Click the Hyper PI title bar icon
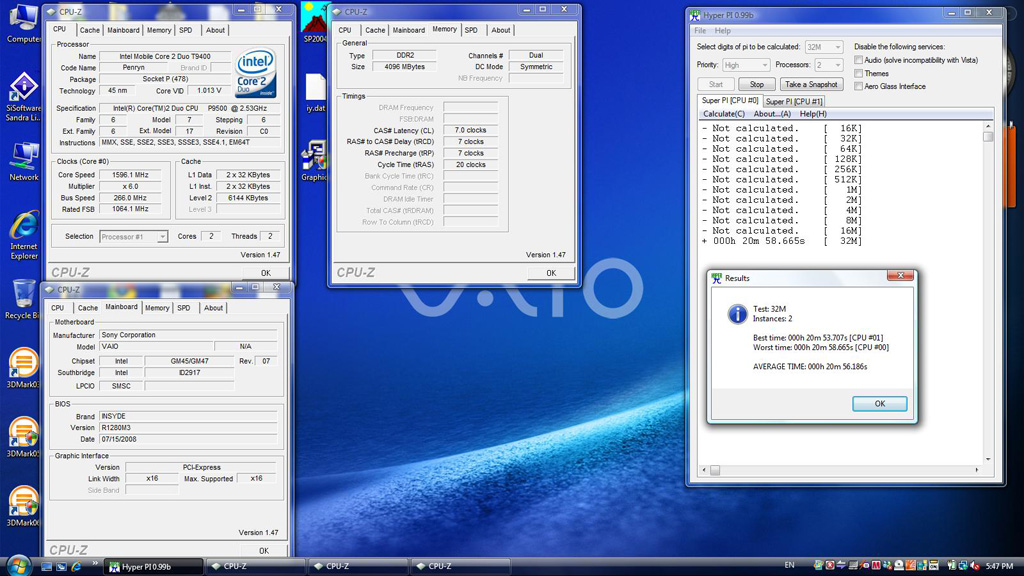The height and width of the screenshot is (576, 1024). click(695, 14)
